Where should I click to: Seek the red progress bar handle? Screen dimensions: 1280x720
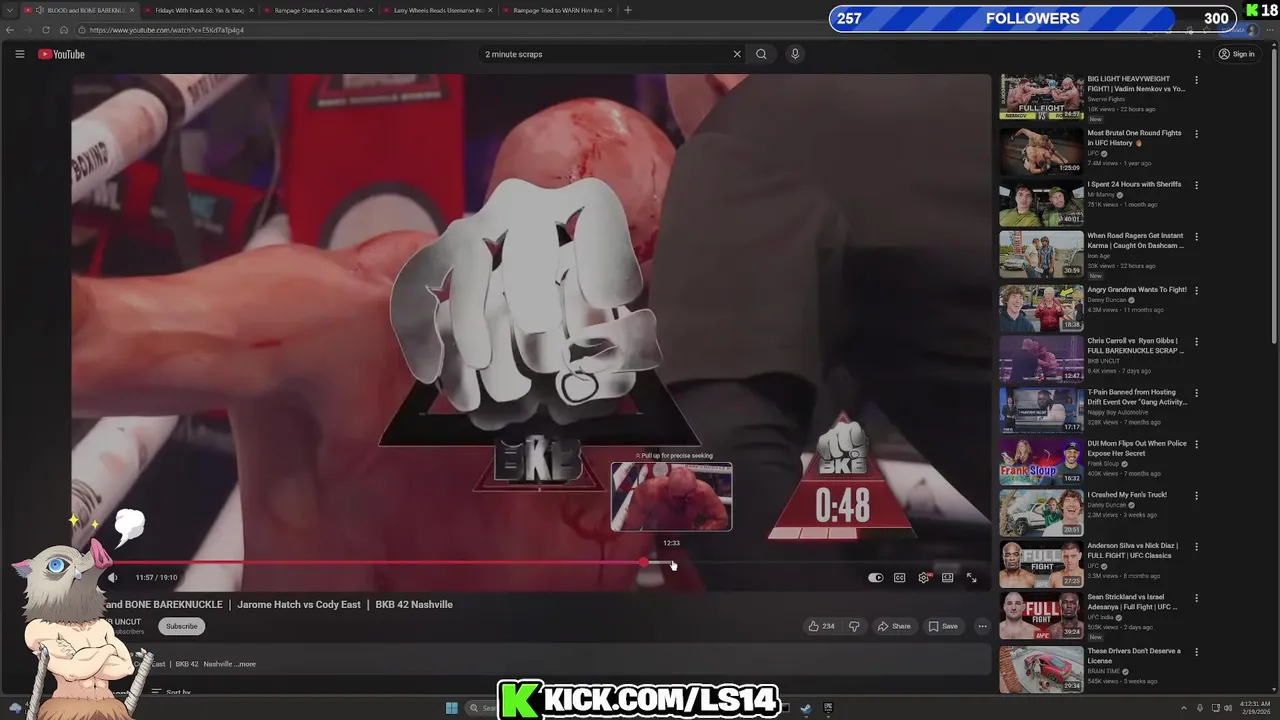(643, 563)
